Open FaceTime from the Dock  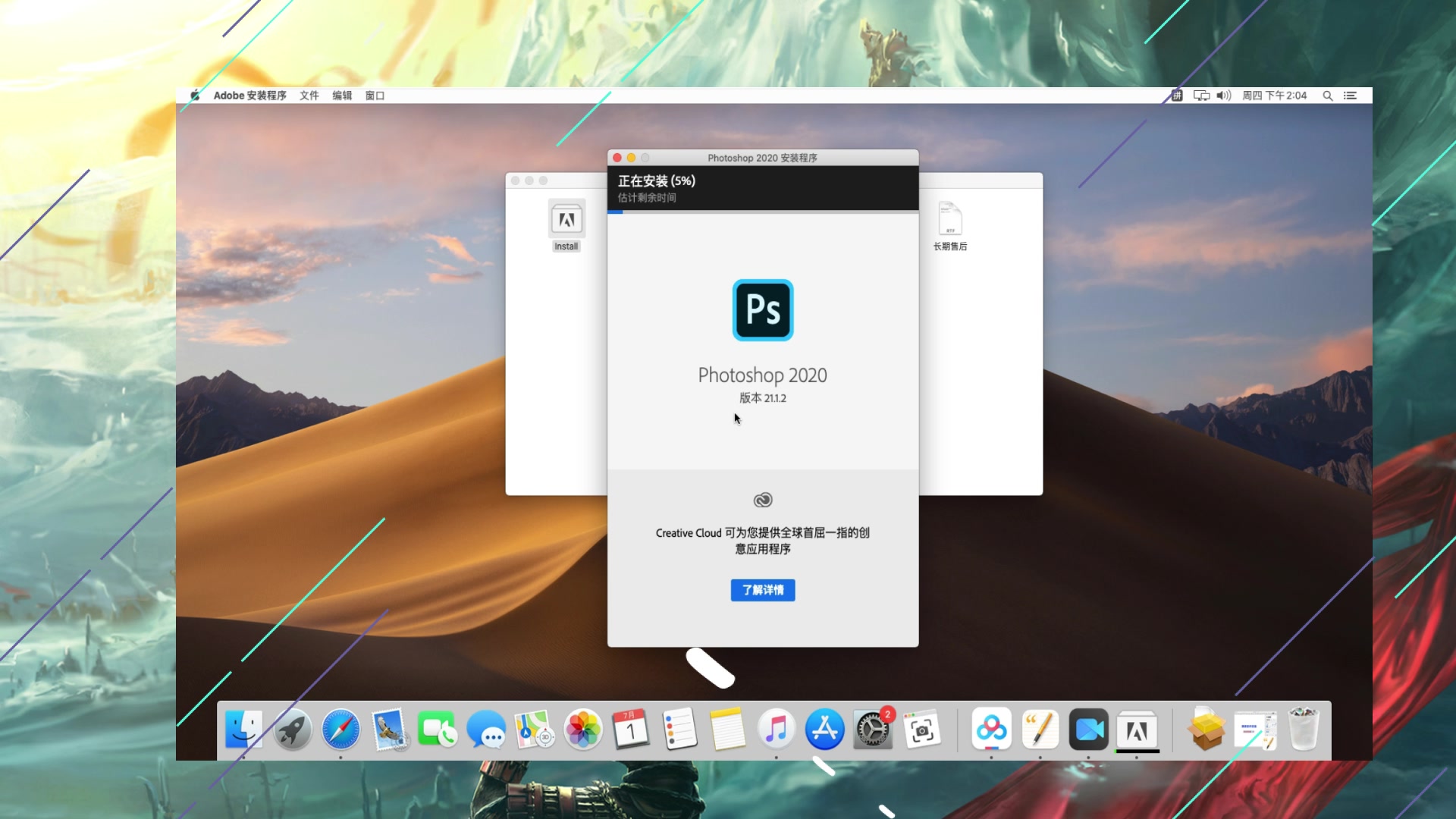pyautogui.click(x=438, y=730)
